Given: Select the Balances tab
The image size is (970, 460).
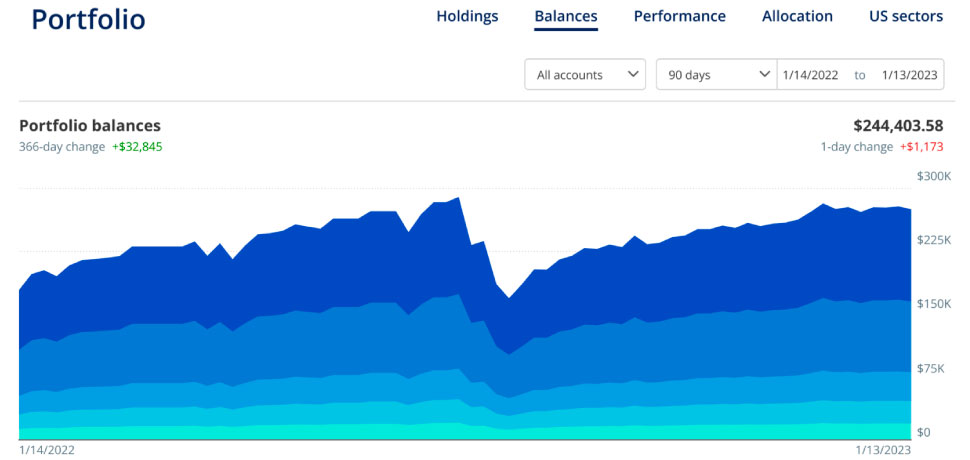Looking at the screenshot, I should click(566, 16).
